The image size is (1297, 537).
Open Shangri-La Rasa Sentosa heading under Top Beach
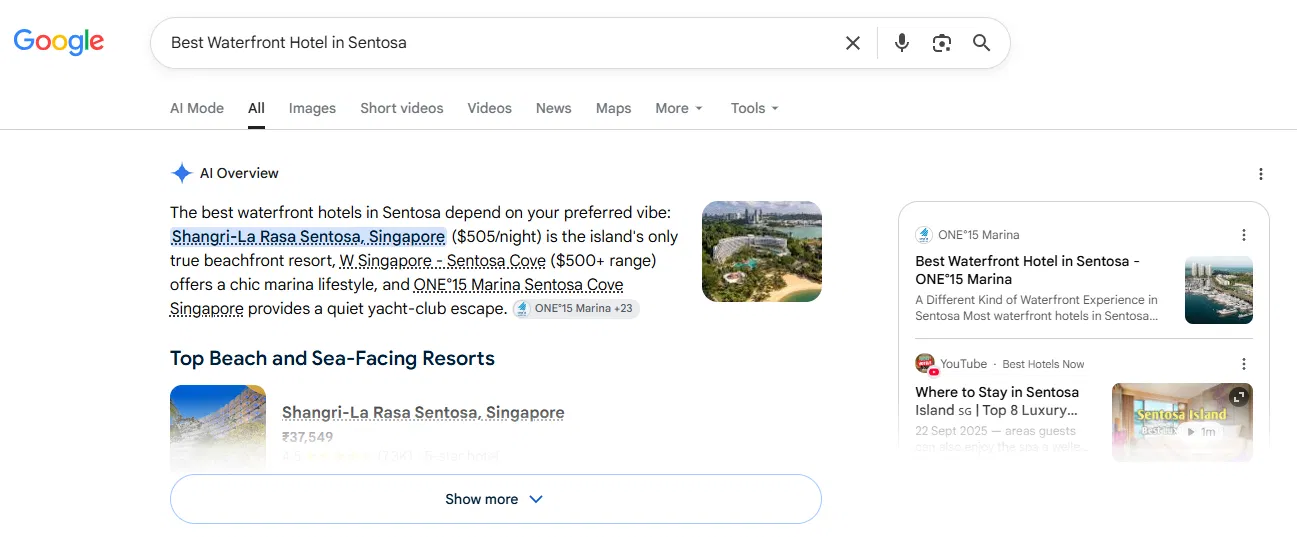point(423,412)
